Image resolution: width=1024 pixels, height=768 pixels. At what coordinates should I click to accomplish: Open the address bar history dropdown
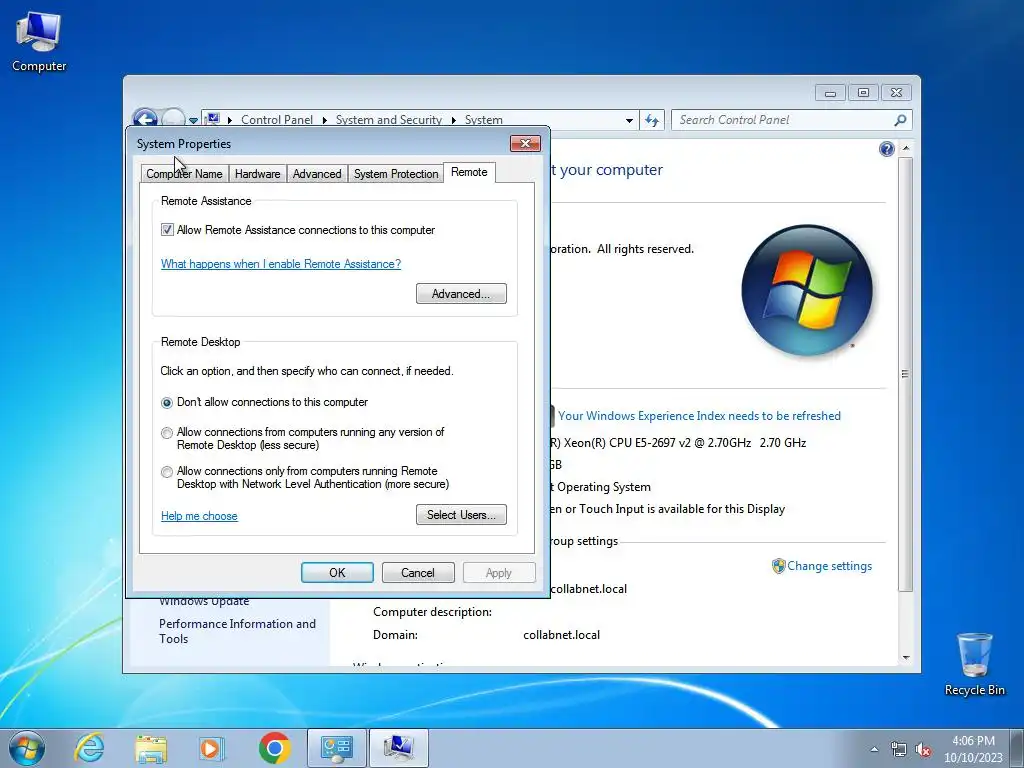pyautogui.click(x=629, y=120)
